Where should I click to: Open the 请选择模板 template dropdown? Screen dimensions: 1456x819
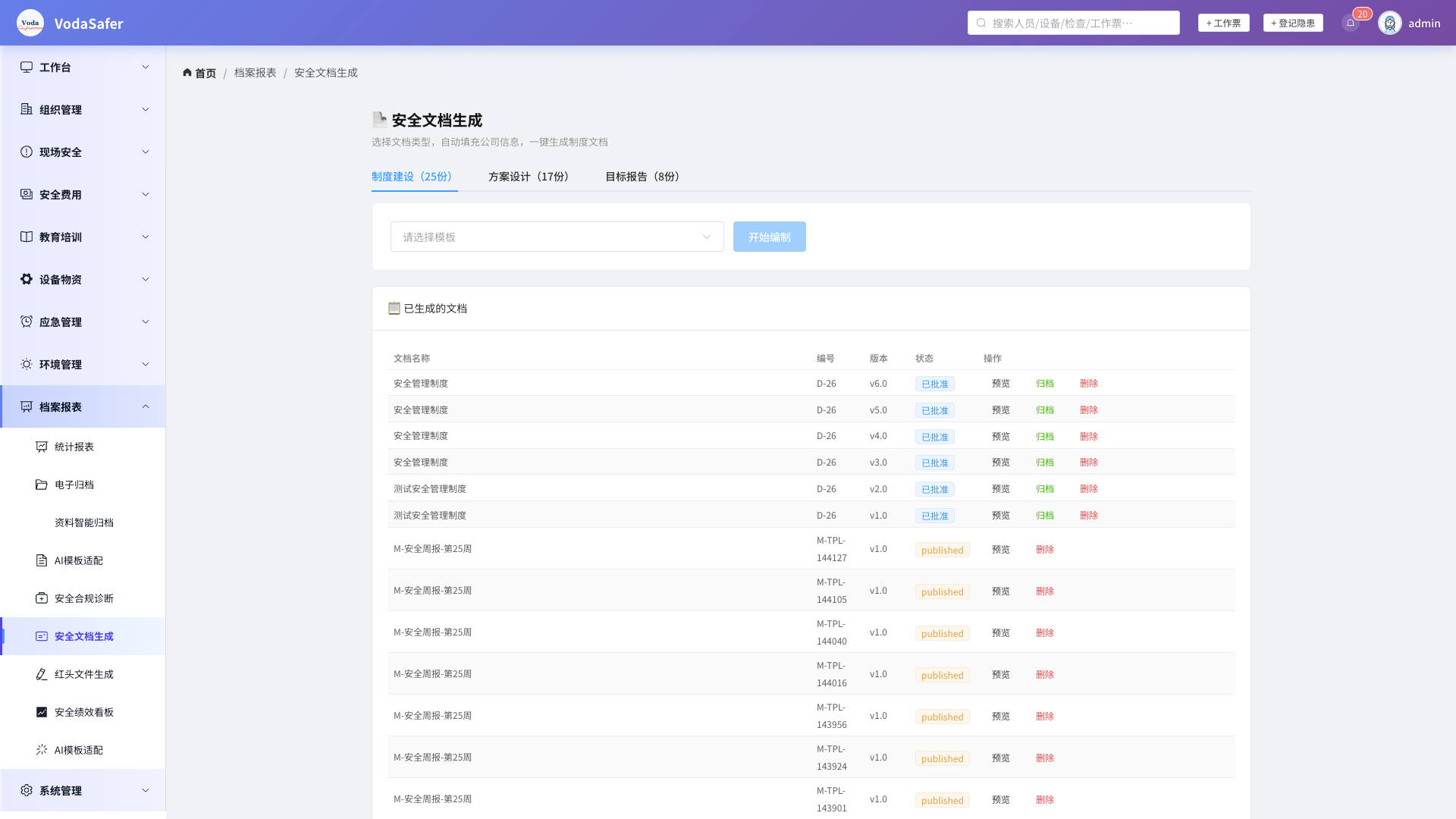pyautogui.click(x=557, y=237)
